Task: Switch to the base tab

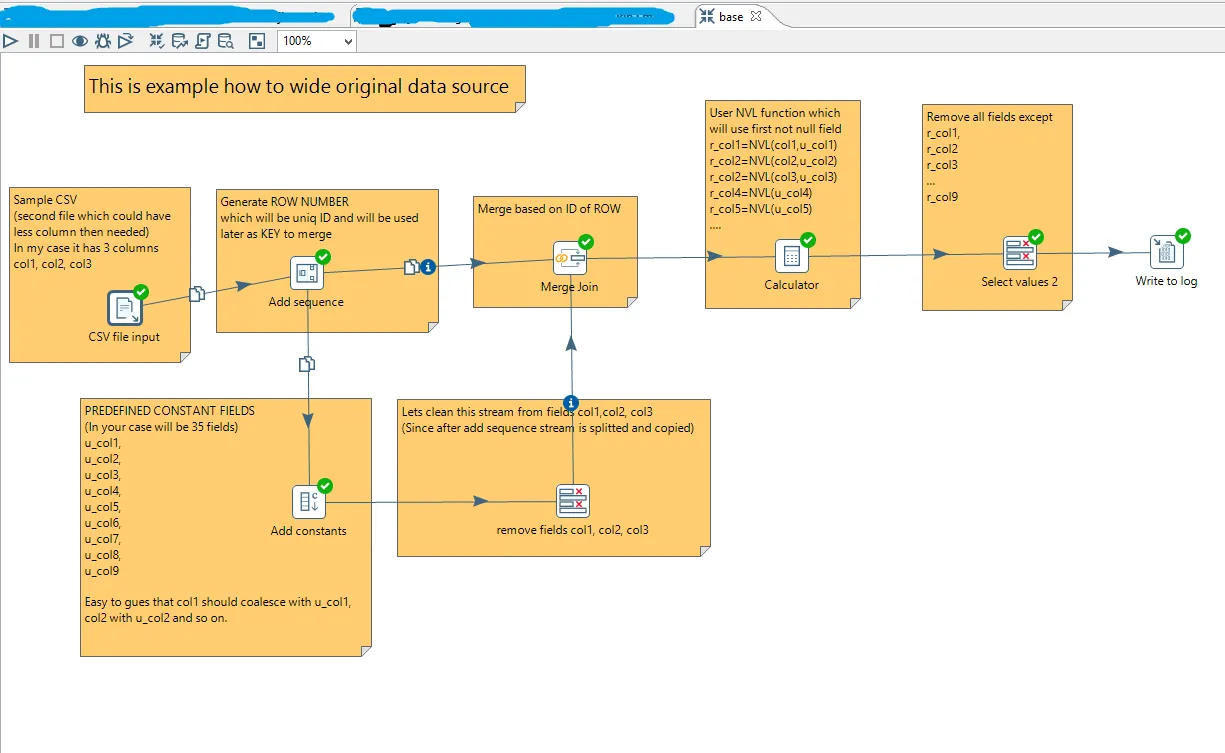Action: point(731,16)
